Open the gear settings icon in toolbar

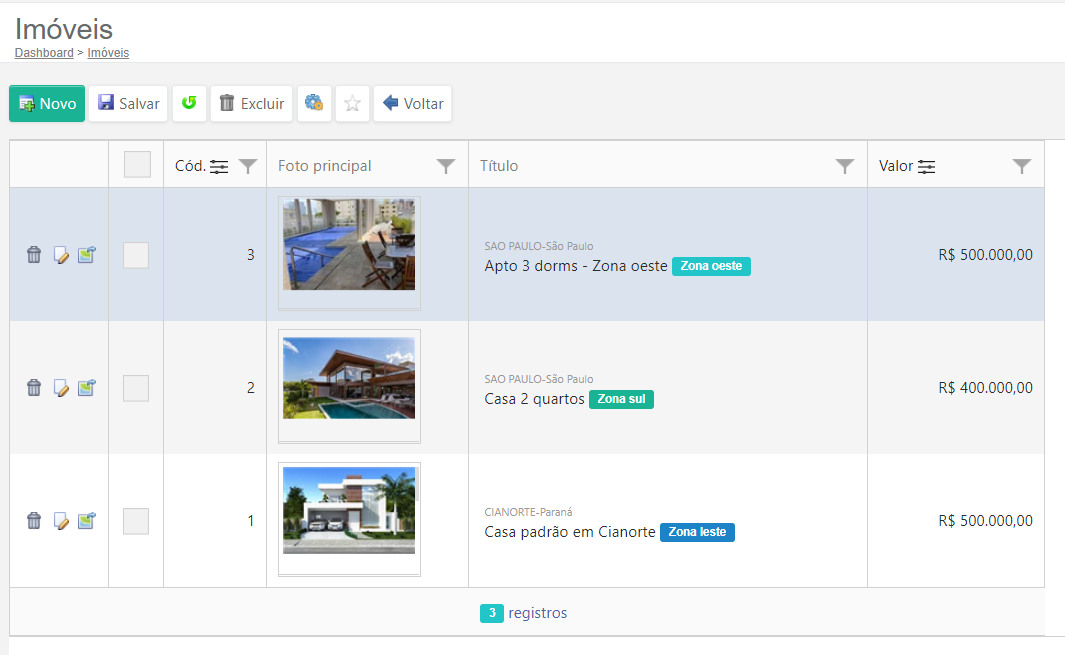[x=314, y=103]
